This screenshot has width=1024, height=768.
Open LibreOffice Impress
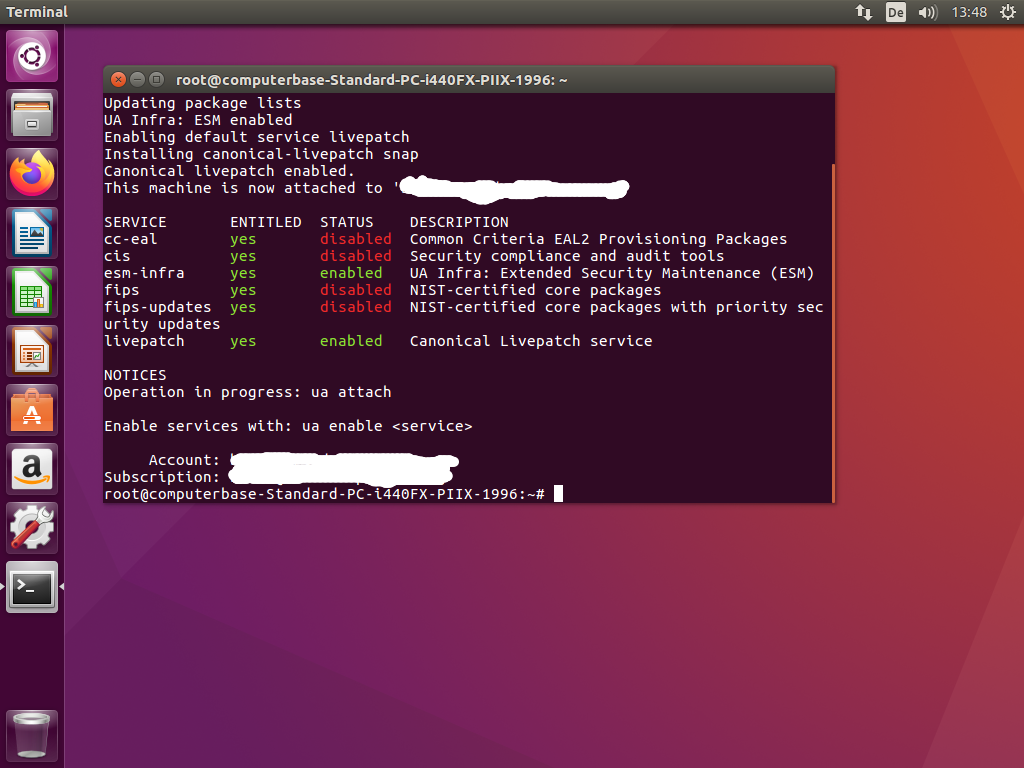32,351
